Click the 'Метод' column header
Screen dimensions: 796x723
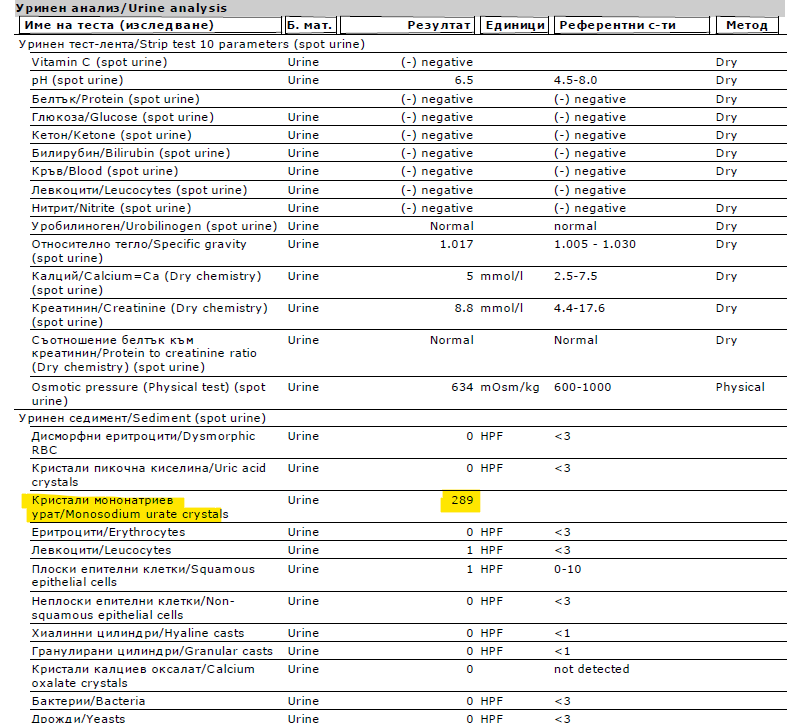pos(746,25)
